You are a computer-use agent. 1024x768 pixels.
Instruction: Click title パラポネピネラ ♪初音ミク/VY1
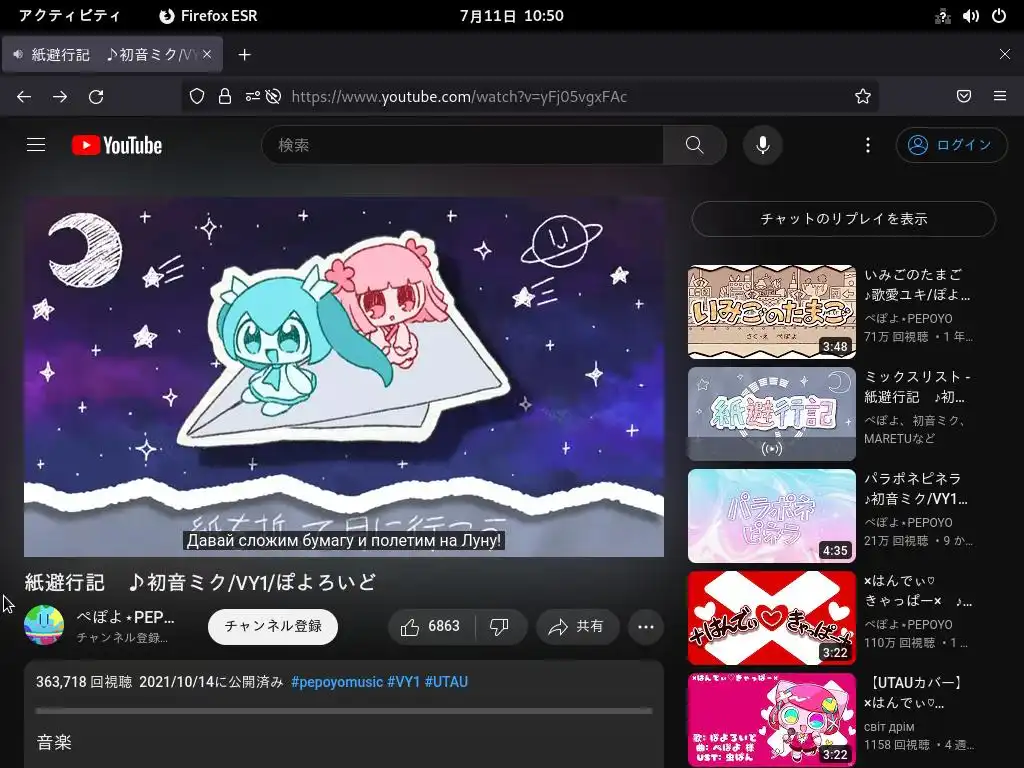pyautogui.click(x=916, y=488)
